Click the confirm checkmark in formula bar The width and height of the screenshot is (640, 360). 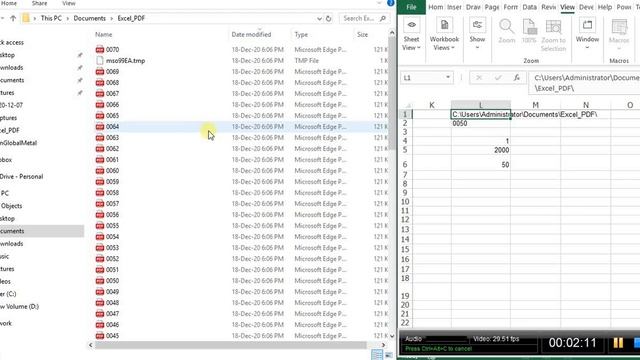(498, 78)
